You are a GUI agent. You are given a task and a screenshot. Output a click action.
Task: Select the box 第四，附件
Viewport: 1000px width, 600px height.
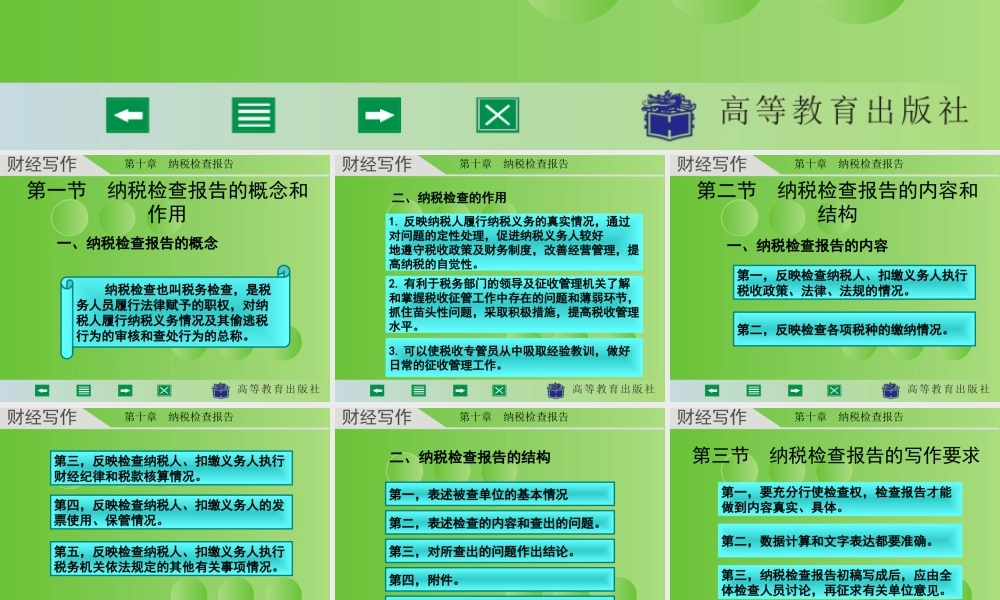(x=500, y=580)
